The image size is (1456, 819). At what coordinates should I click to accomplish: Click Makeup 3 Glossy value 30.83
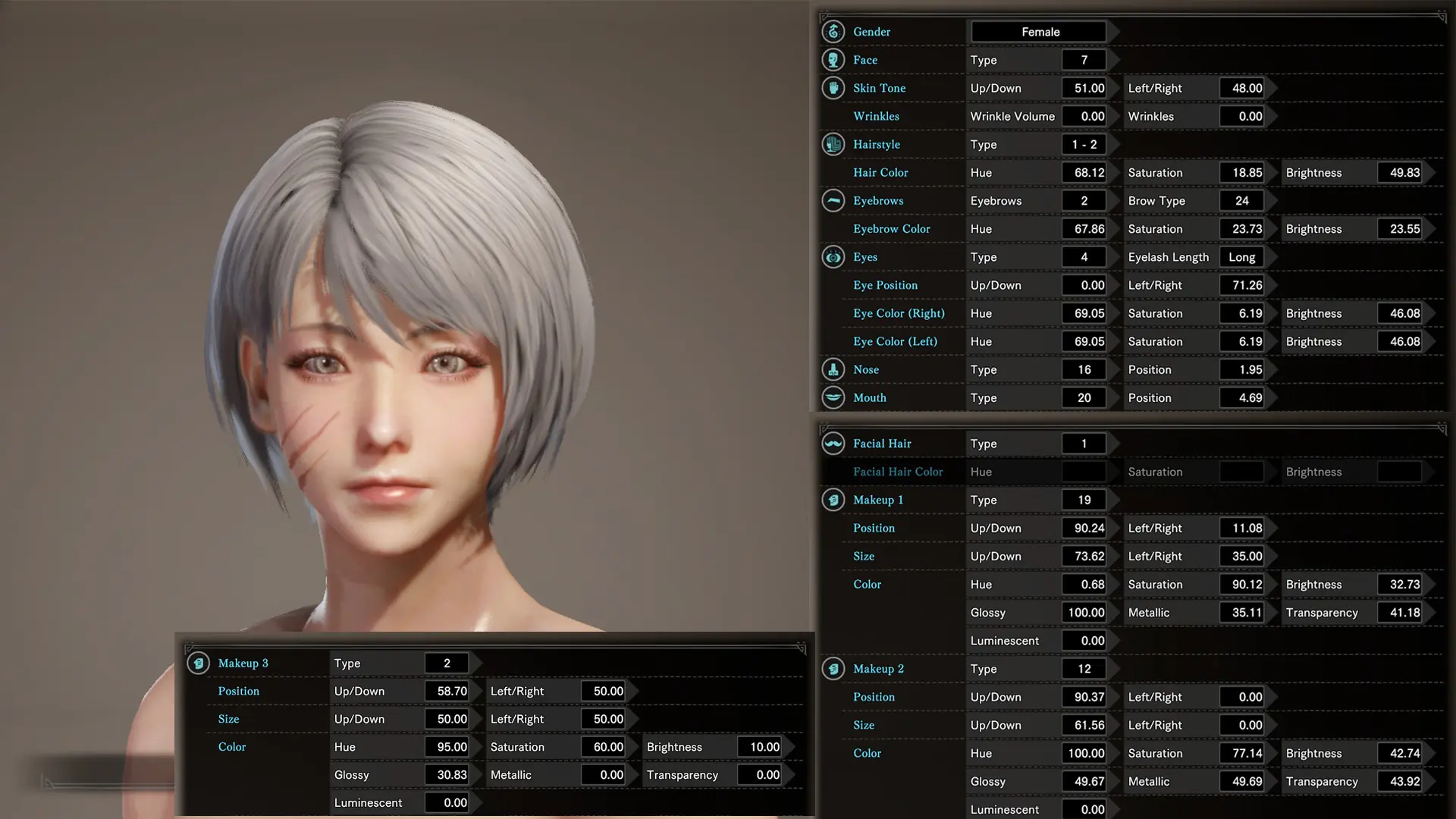click(447, 775)
